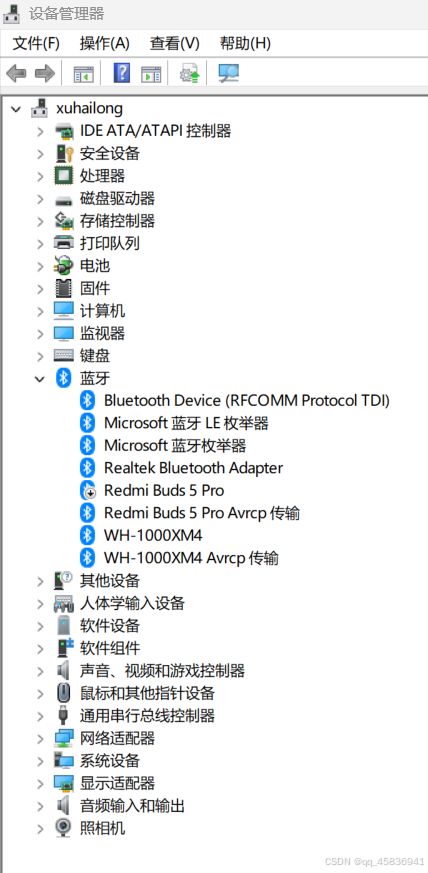Open the 操作(A) menu

105,43
